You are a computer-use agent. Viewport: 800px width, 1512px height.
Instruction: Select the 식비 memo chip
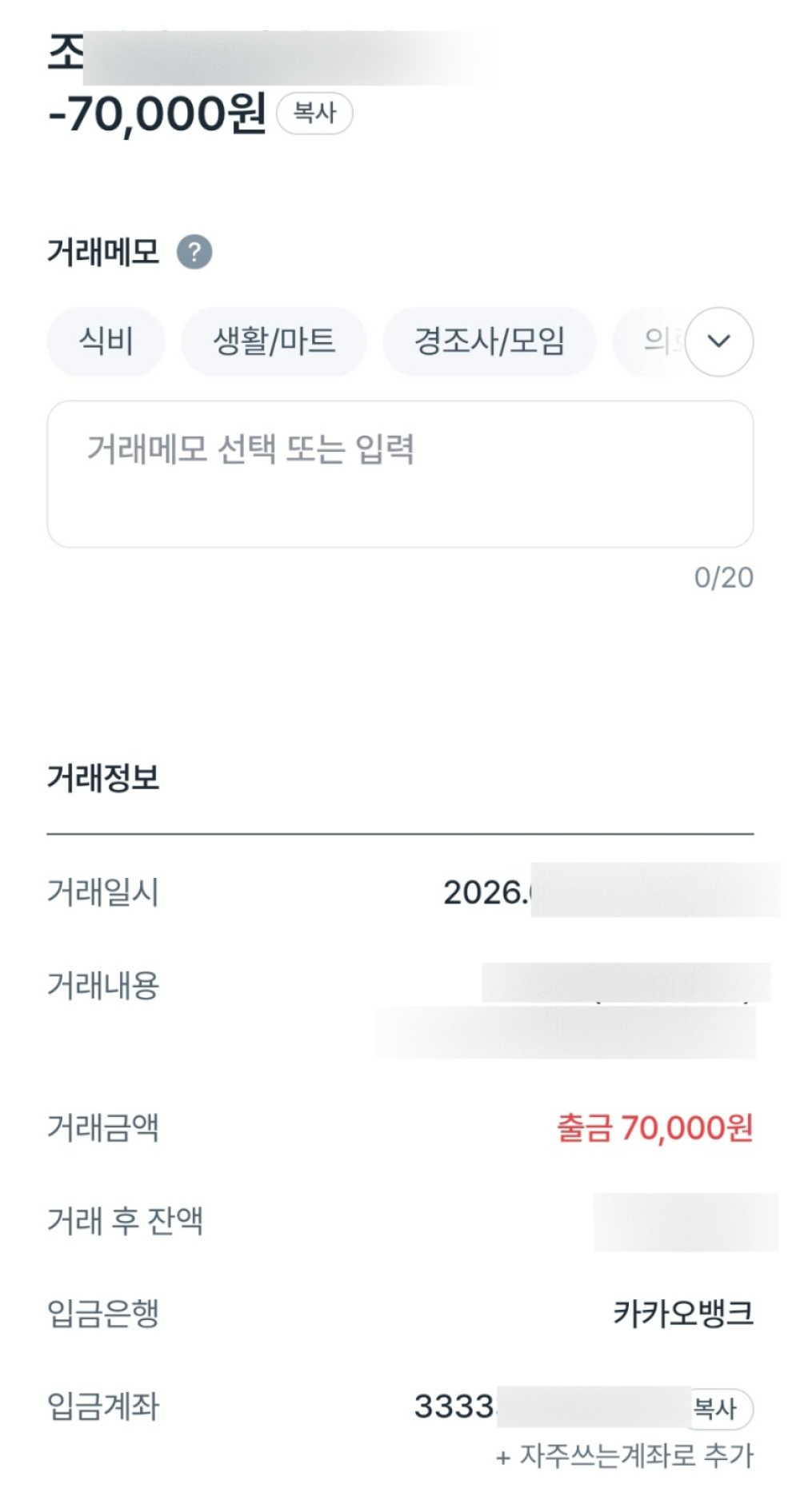(106, 341)
